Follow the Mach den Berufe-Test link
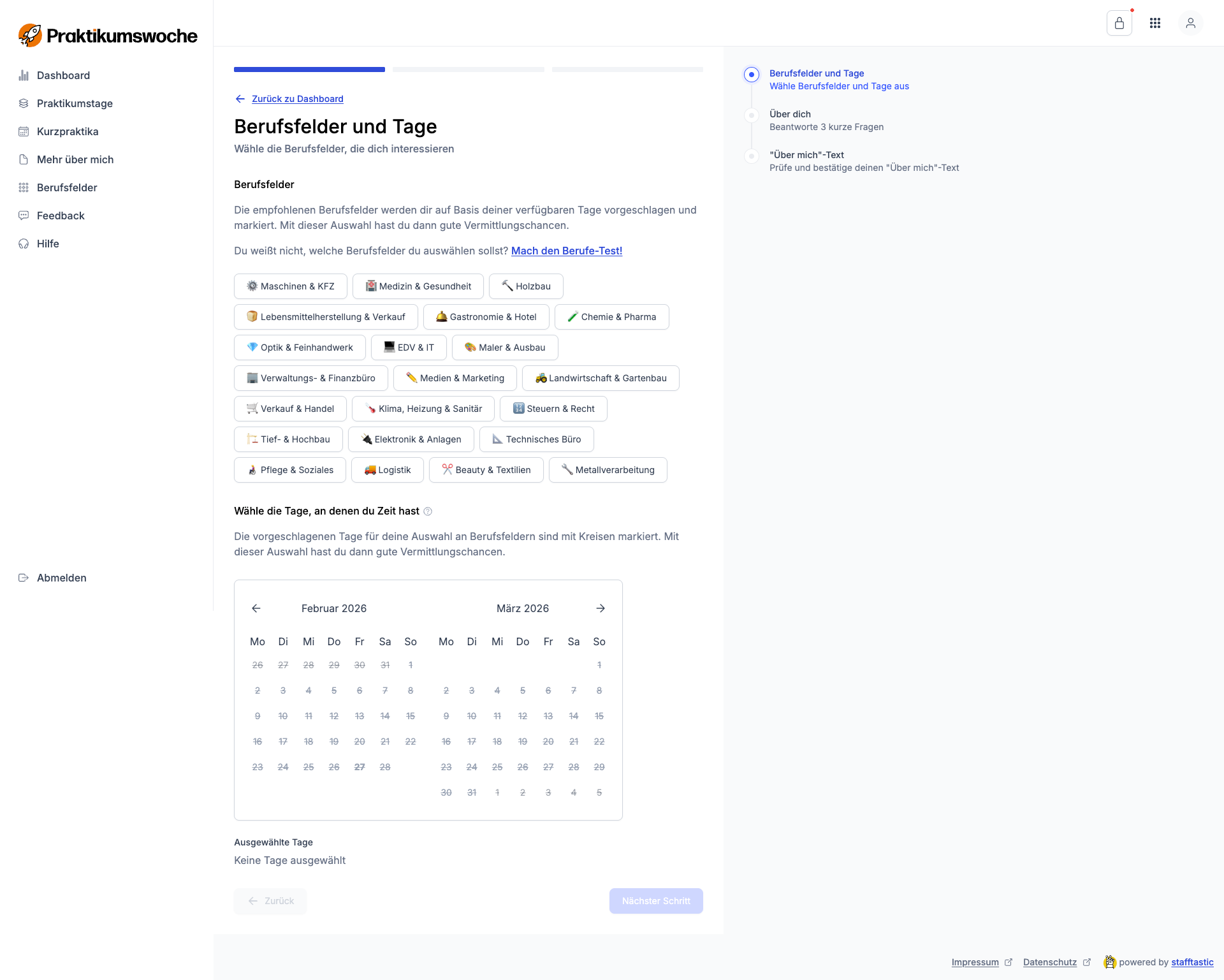The height and width of the screenshot is (980, 1224). [x=566, y=251]
